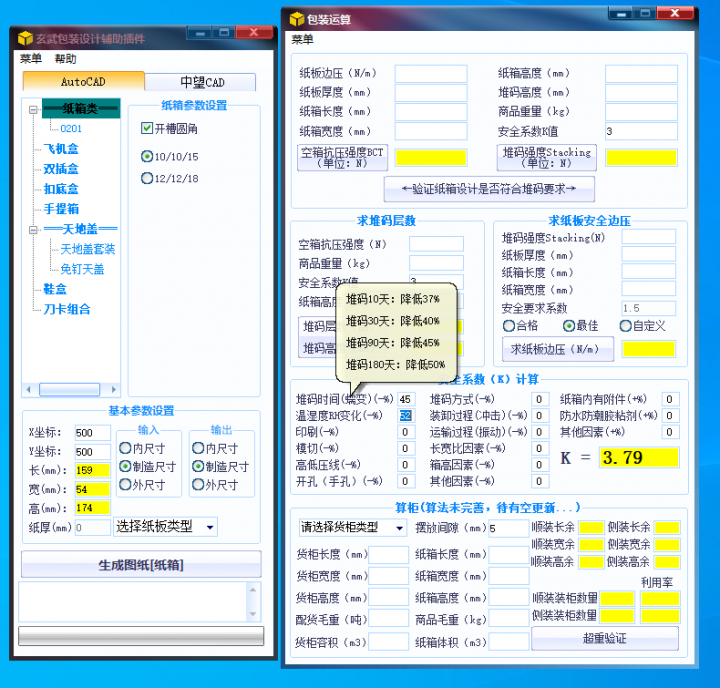This screenshot has height=688, width=720.
Task: Switch to the 中望CAD tab
Action: (x=202, y=82)
